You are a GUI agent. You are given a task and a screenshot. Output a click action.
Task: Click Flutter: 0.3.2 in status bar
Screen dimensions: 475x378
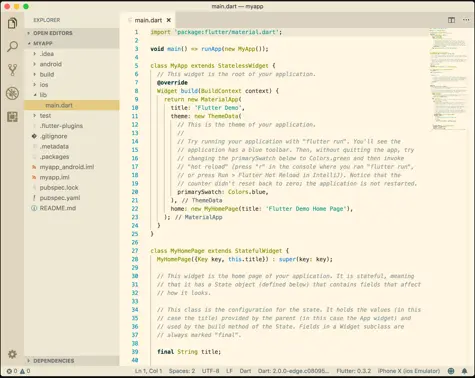[x=353, y=371]
